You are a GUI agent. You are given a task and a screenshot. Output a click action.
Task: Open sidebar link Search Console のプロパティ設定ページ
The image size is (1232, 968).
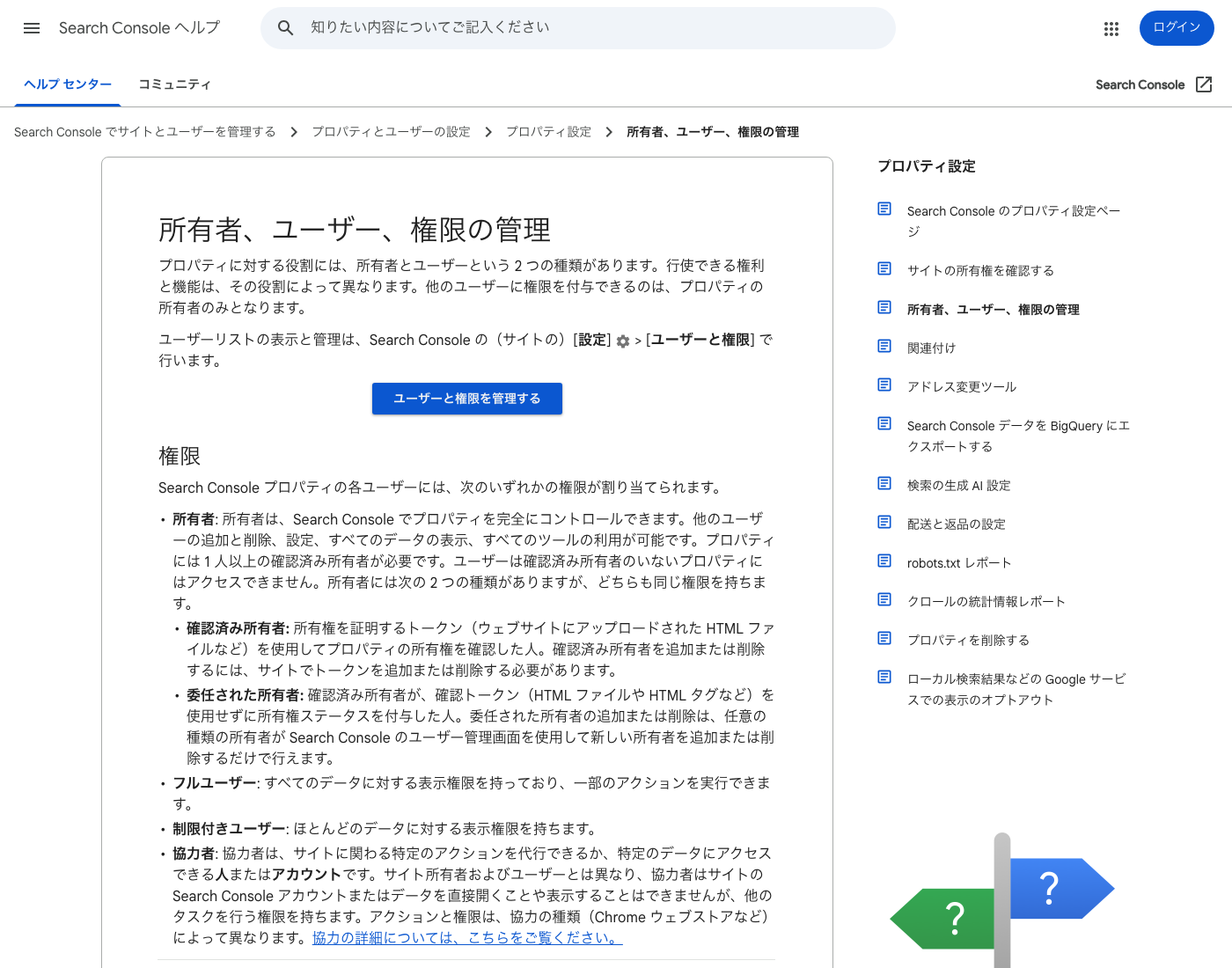(1013, 221)
